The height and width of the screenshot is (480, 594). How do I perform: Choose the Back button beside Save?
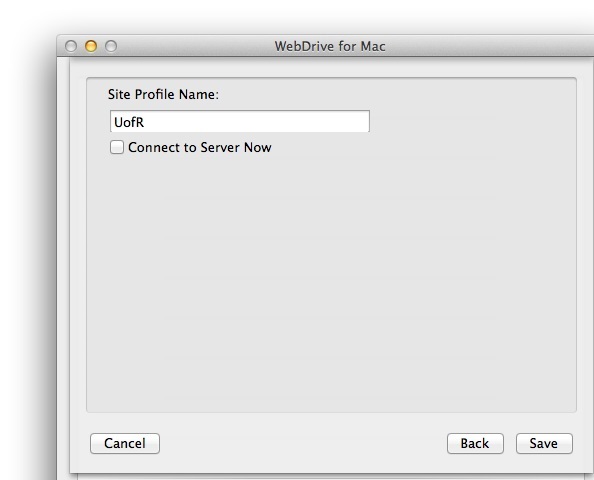pos(475,443)
